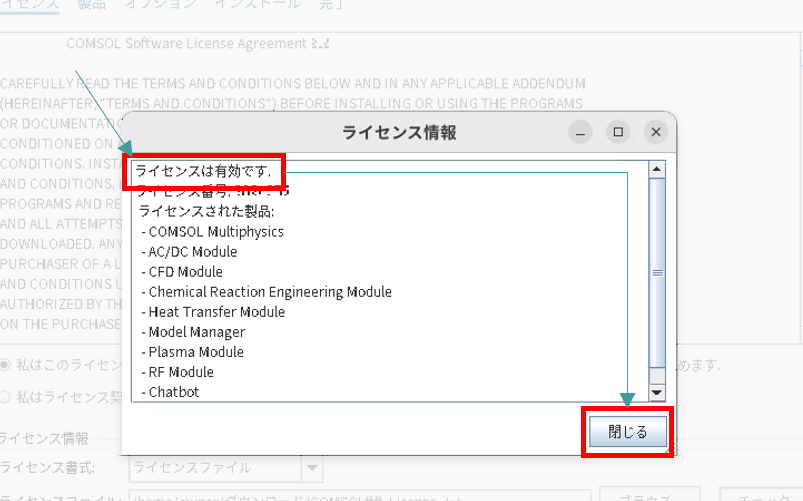803x501 pixels.
Task: Click the 閉じる button in license dialog
Action: tap(628, 431)
